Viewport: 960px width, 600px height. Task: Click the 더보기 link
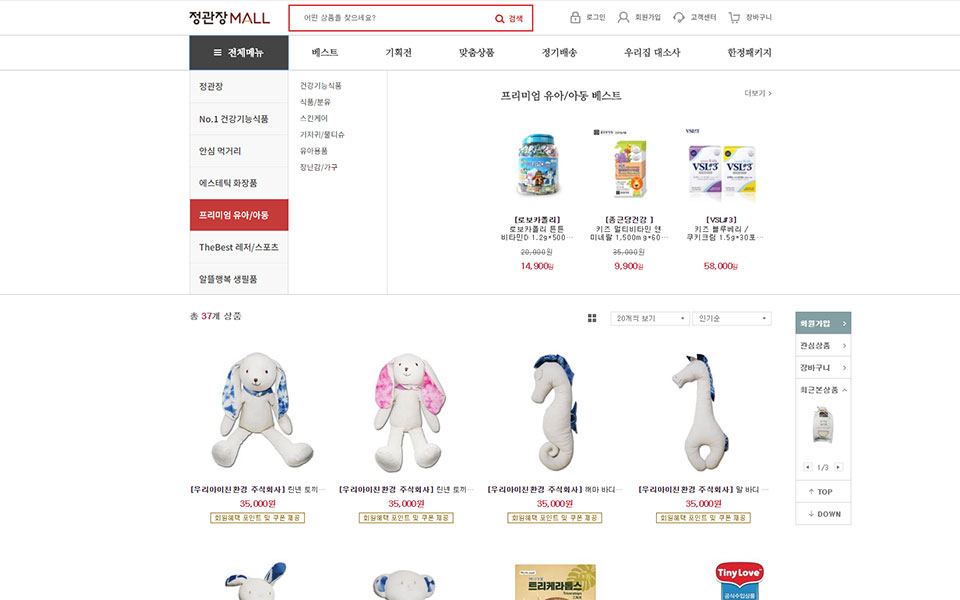(x=757, y=93)
